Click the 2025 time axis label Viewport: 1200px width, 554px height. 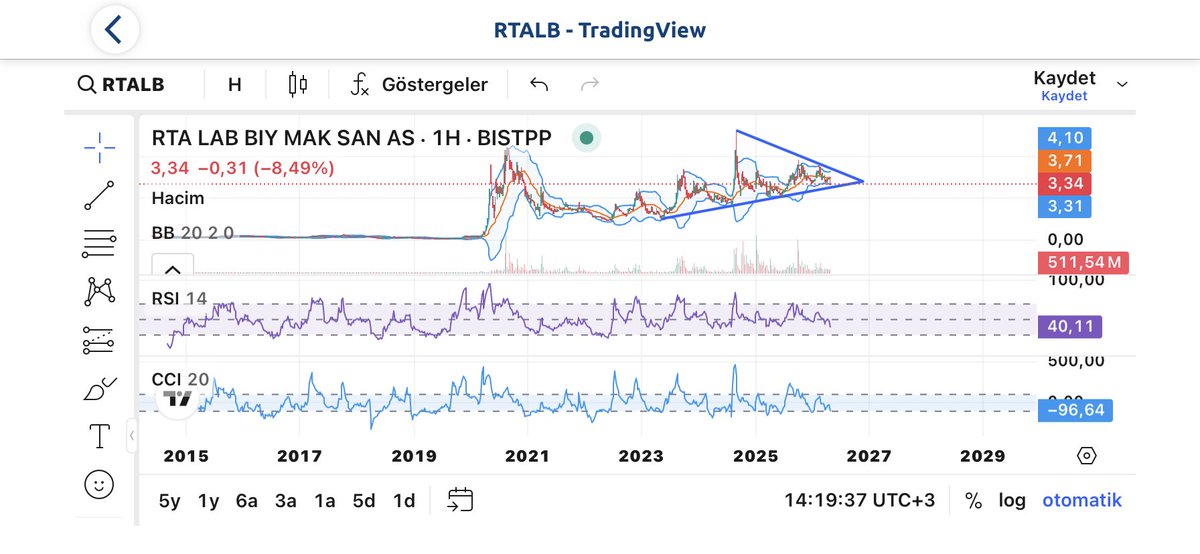755,456
